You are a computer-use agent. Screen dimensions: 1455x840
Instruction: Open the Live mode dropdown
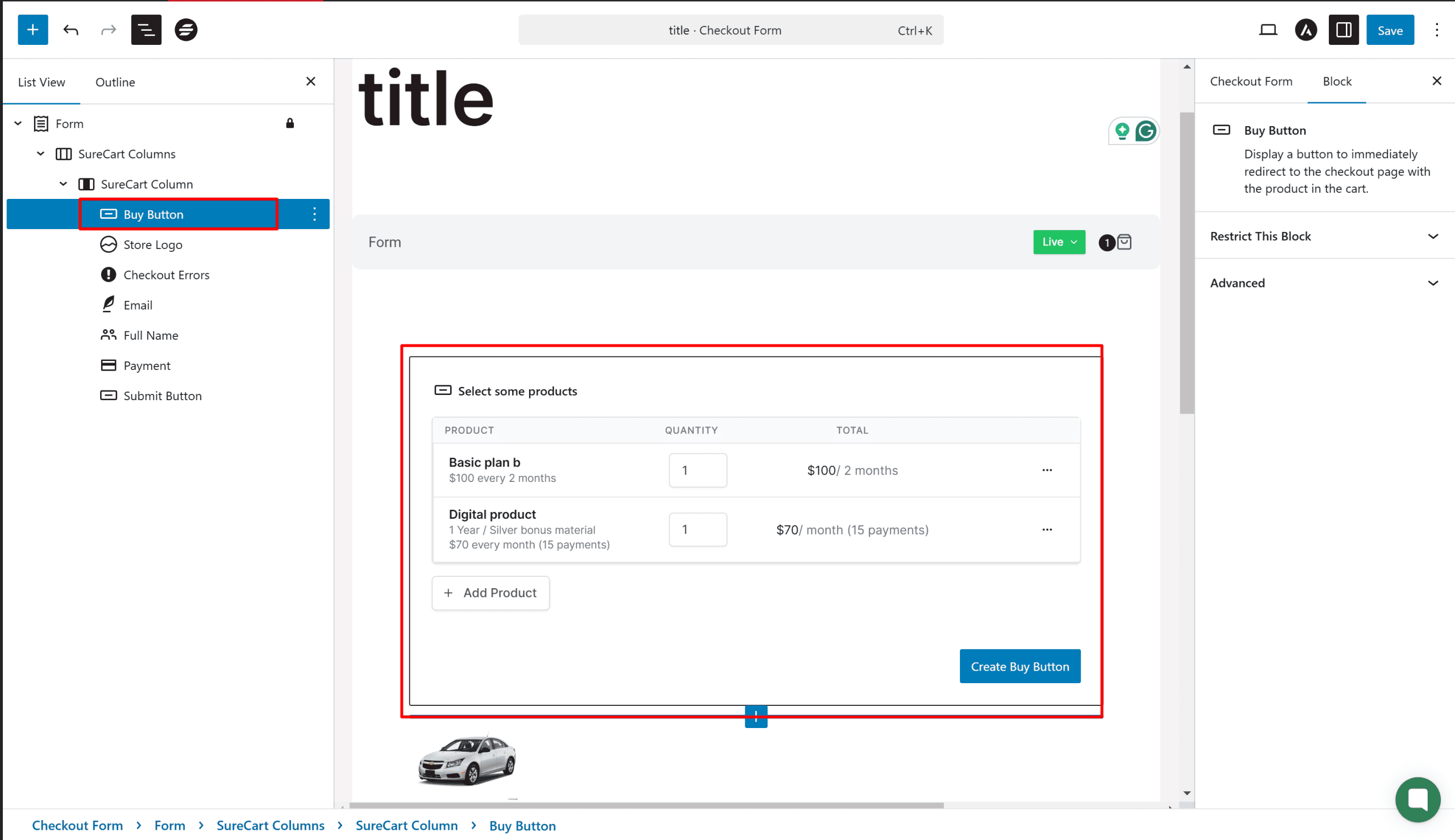point(1059,242)
